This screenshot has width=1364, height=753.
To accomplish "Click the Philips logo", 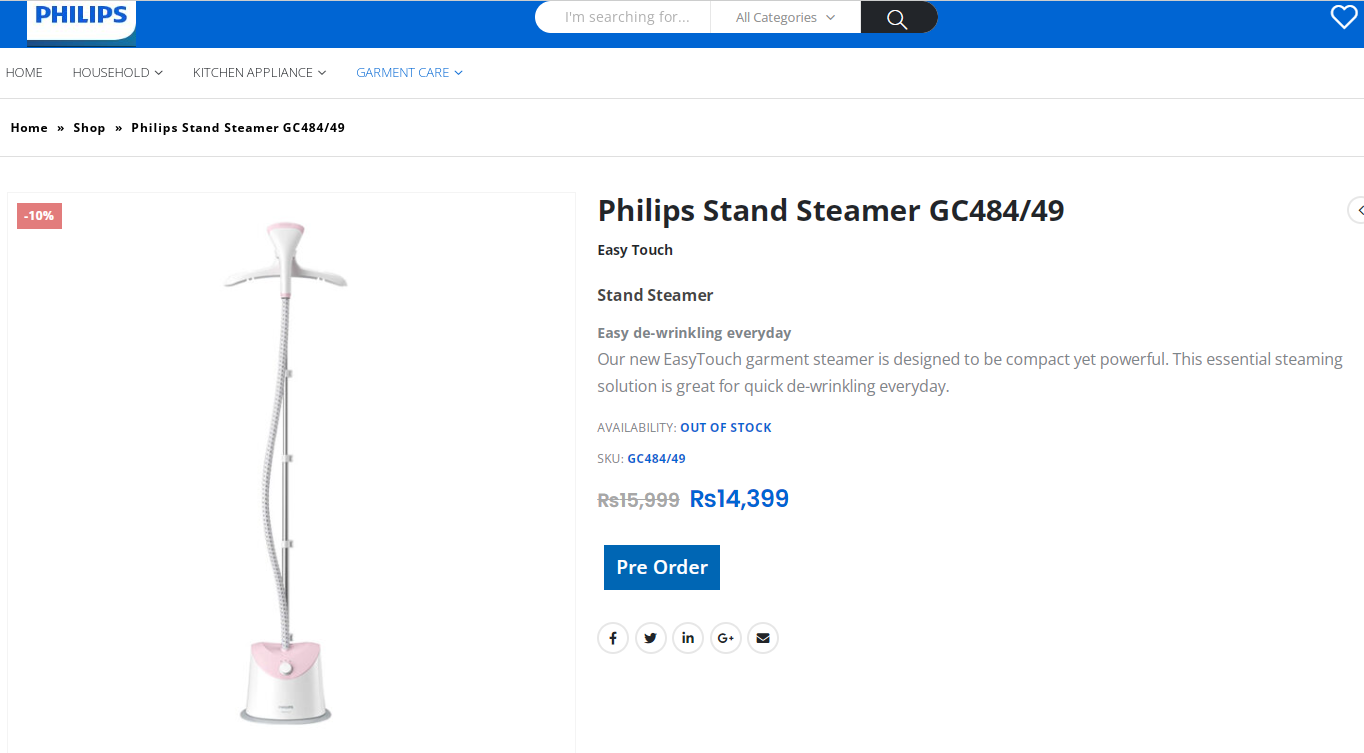I will pos(81,17).
